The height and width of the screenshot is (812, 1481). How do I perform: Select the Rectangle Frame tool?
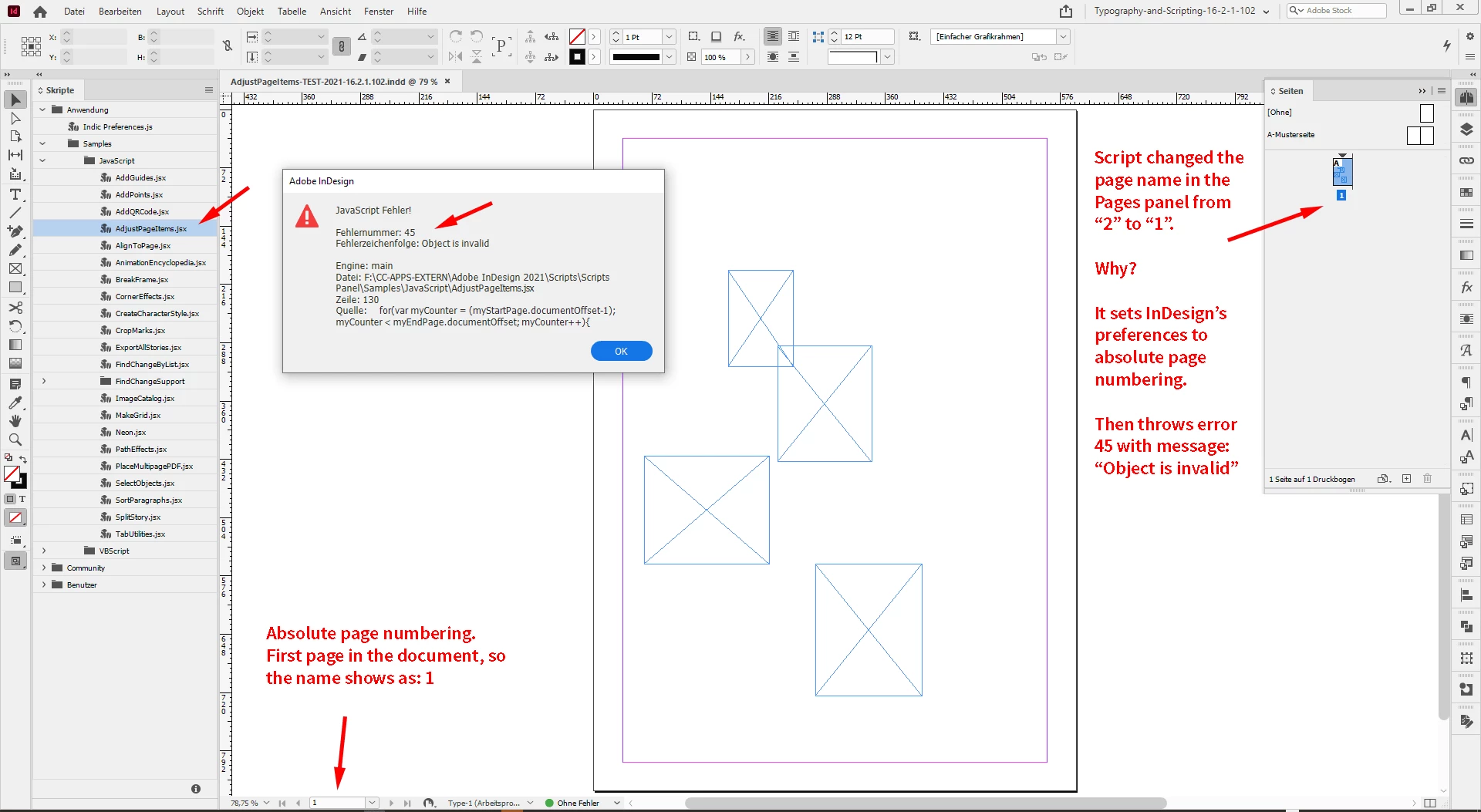(15, 268)
